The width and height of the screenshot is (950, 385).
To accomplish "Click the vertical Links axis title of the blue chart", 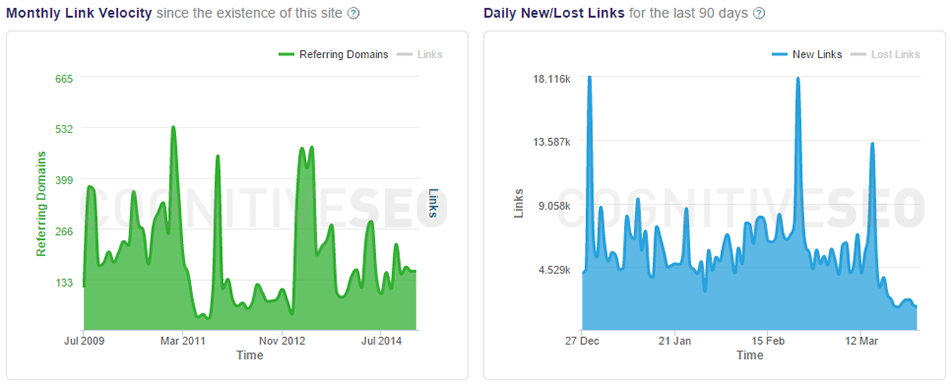I will [519, 204].
